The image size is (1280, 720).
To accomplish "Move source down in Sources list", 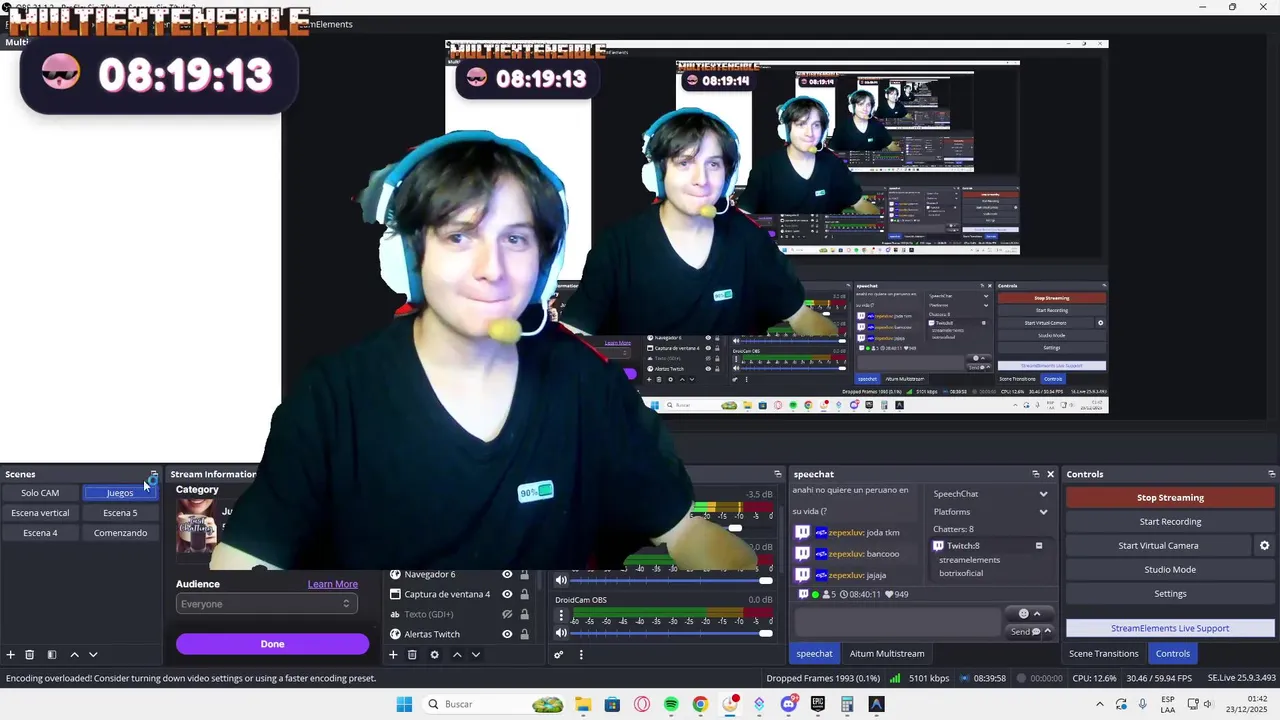I will point(476,655).
